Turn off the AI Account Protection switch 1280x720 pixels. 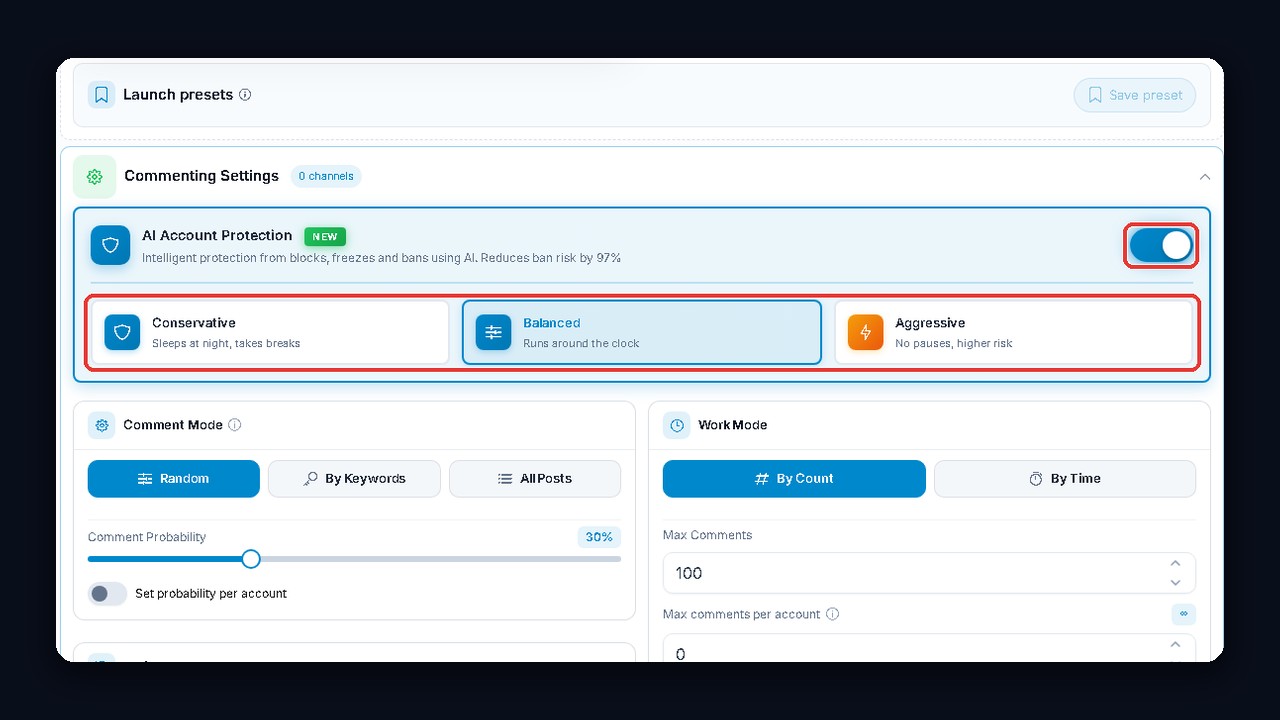click(x=1161, y=245)
